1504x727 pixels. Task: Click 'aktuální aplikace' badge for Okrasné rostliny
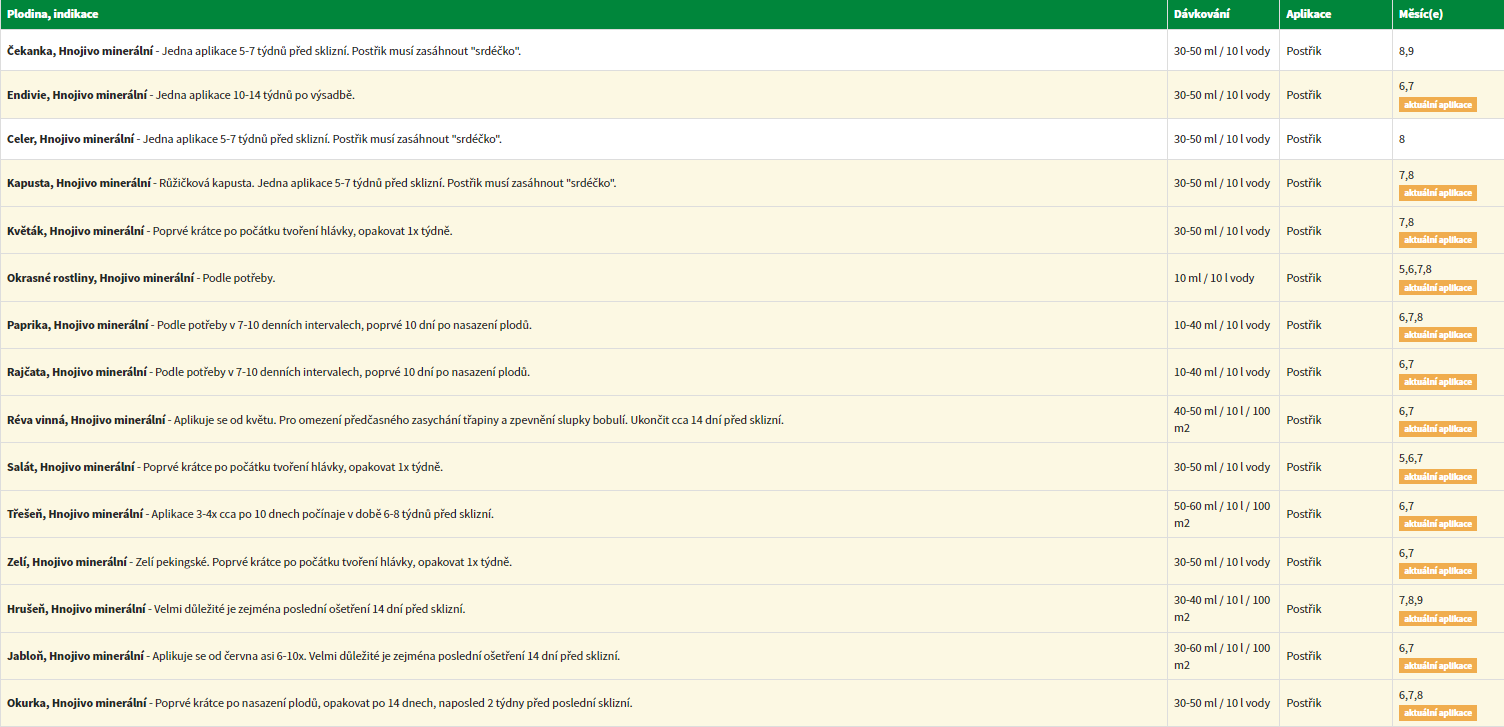1437,288
